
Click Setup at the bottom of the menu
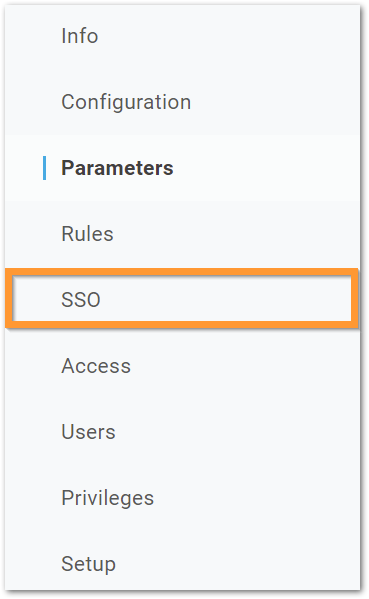(x=88, y=564)
